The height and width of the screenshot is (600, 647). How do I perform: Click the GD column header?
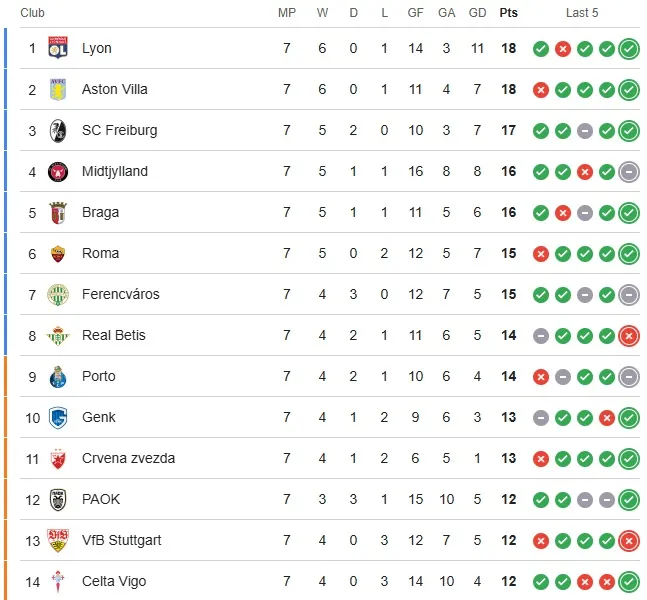pos(477,13)
